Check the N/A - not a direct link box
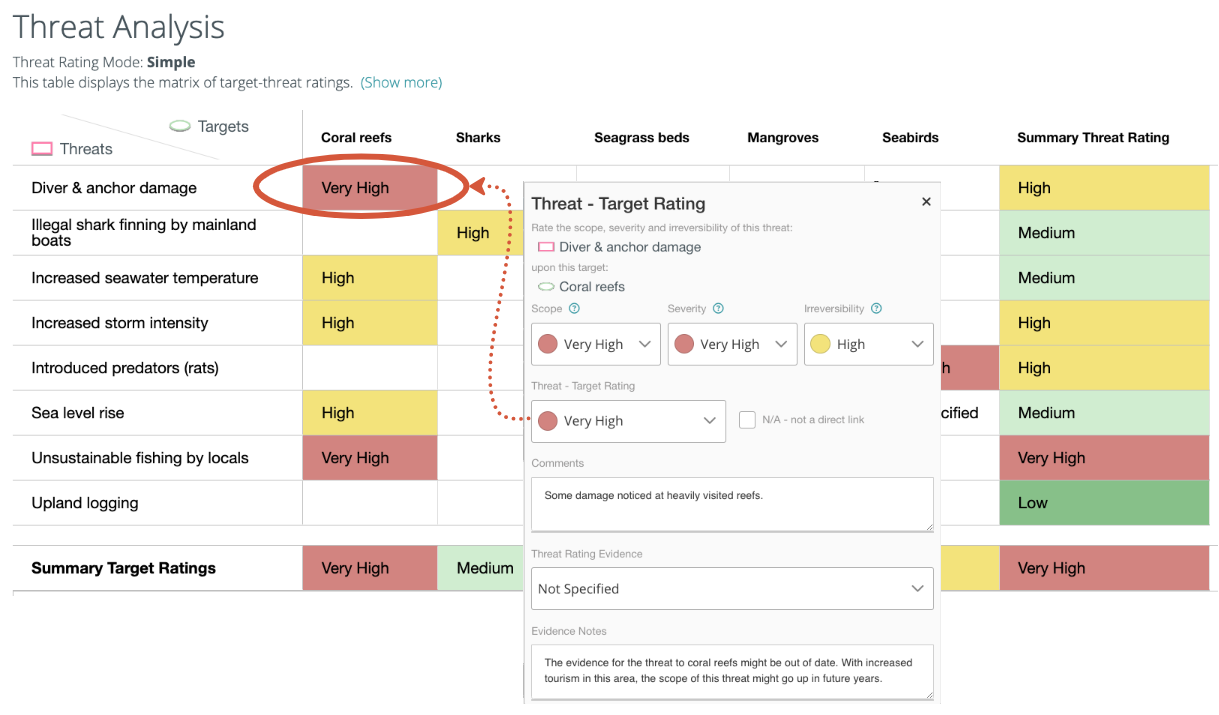This screenshot has width=1219, height=715. click(747, 420)
